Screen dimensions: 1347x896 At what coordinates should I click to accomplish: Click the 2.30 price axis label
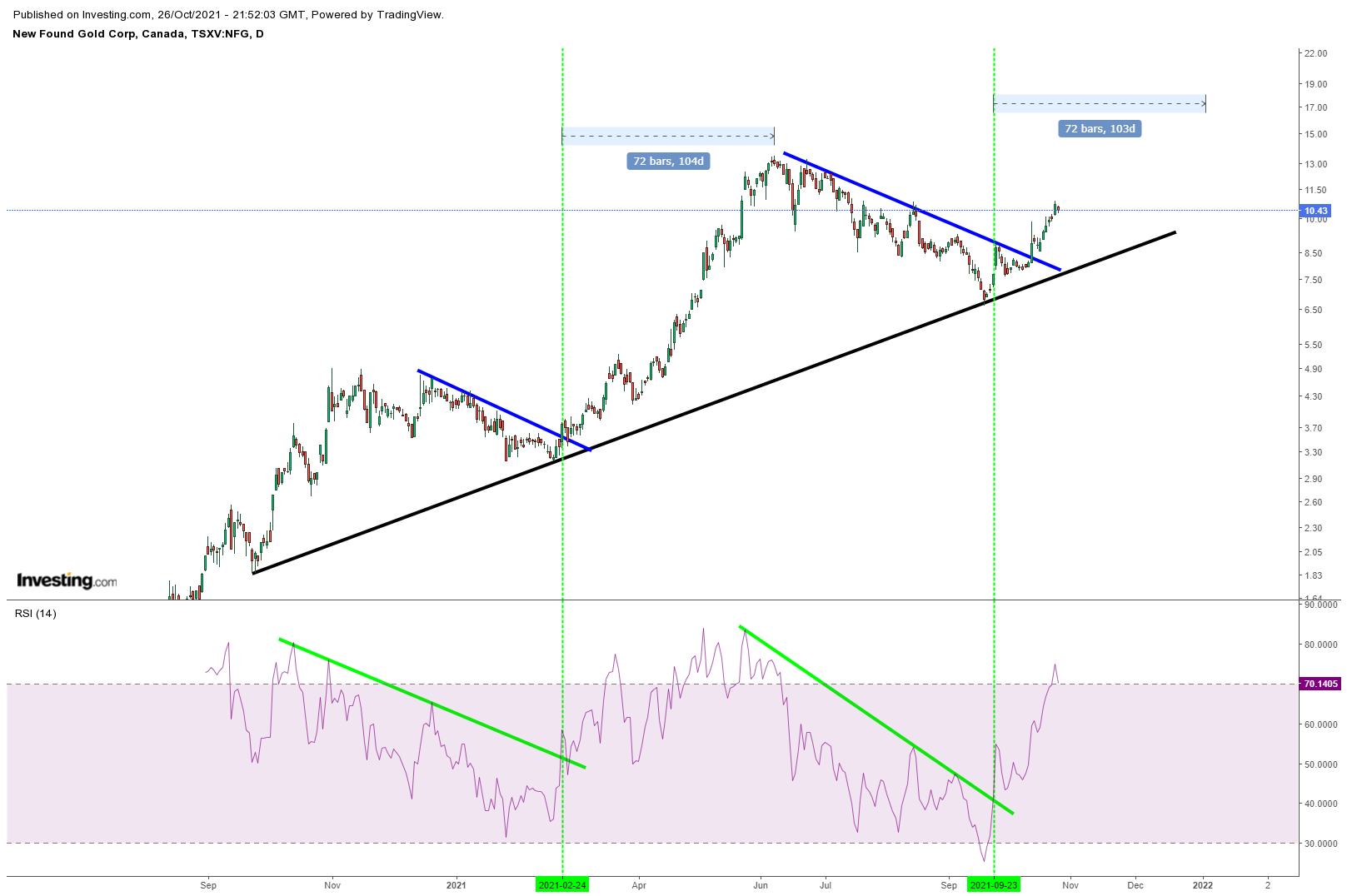click(x=1314, y=528)
